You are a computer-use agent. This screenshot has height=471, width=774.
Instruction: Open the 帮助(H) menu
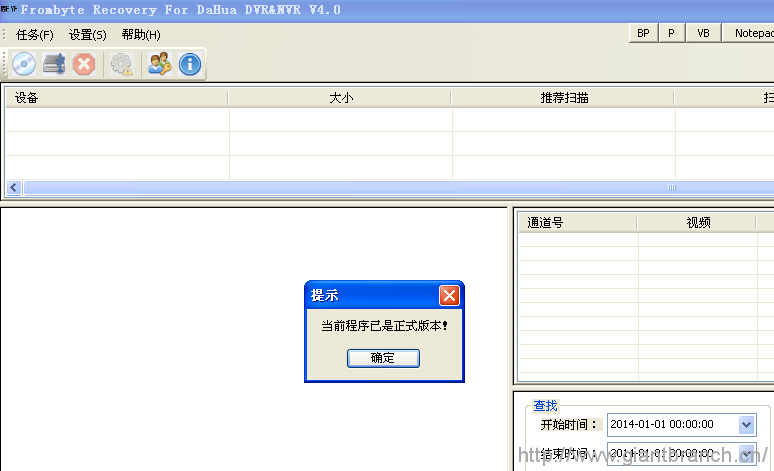(x=141, y=35)
